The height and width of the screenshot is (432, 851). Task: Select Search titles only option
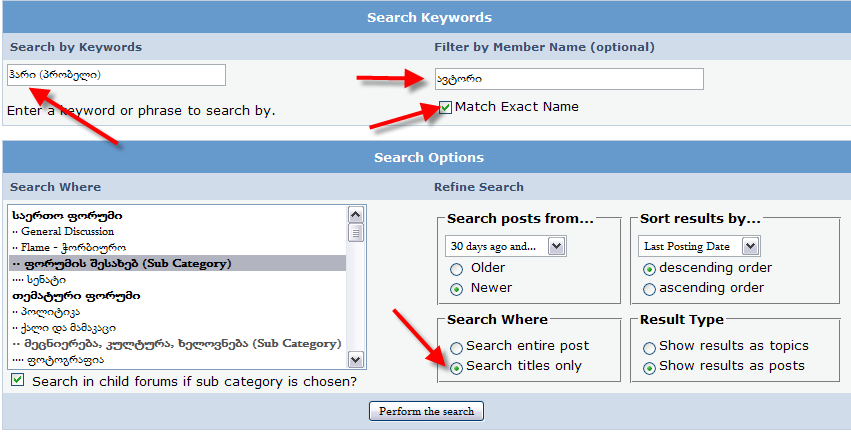point(456,366)
